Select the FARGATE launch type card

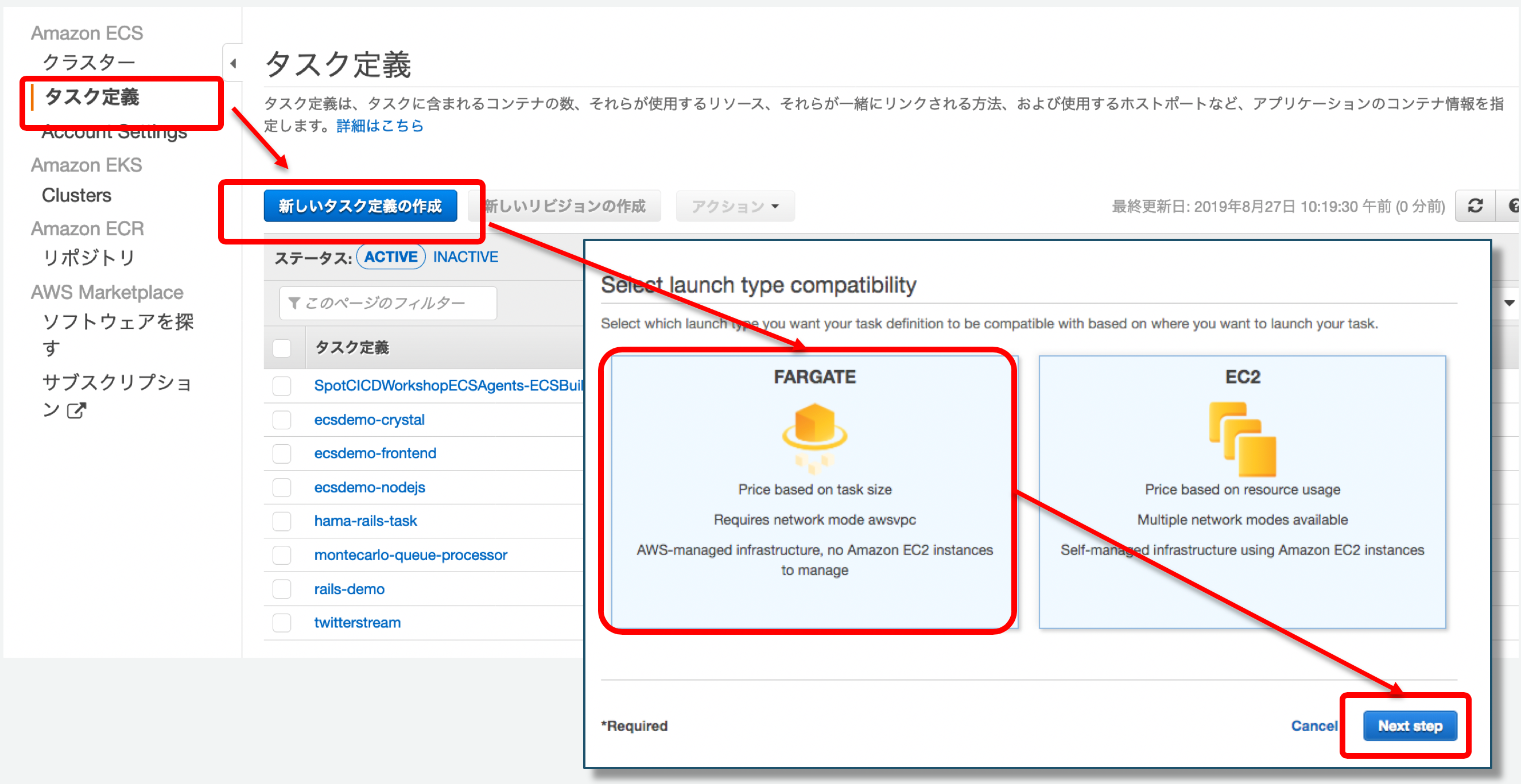(x=814, y=492)
